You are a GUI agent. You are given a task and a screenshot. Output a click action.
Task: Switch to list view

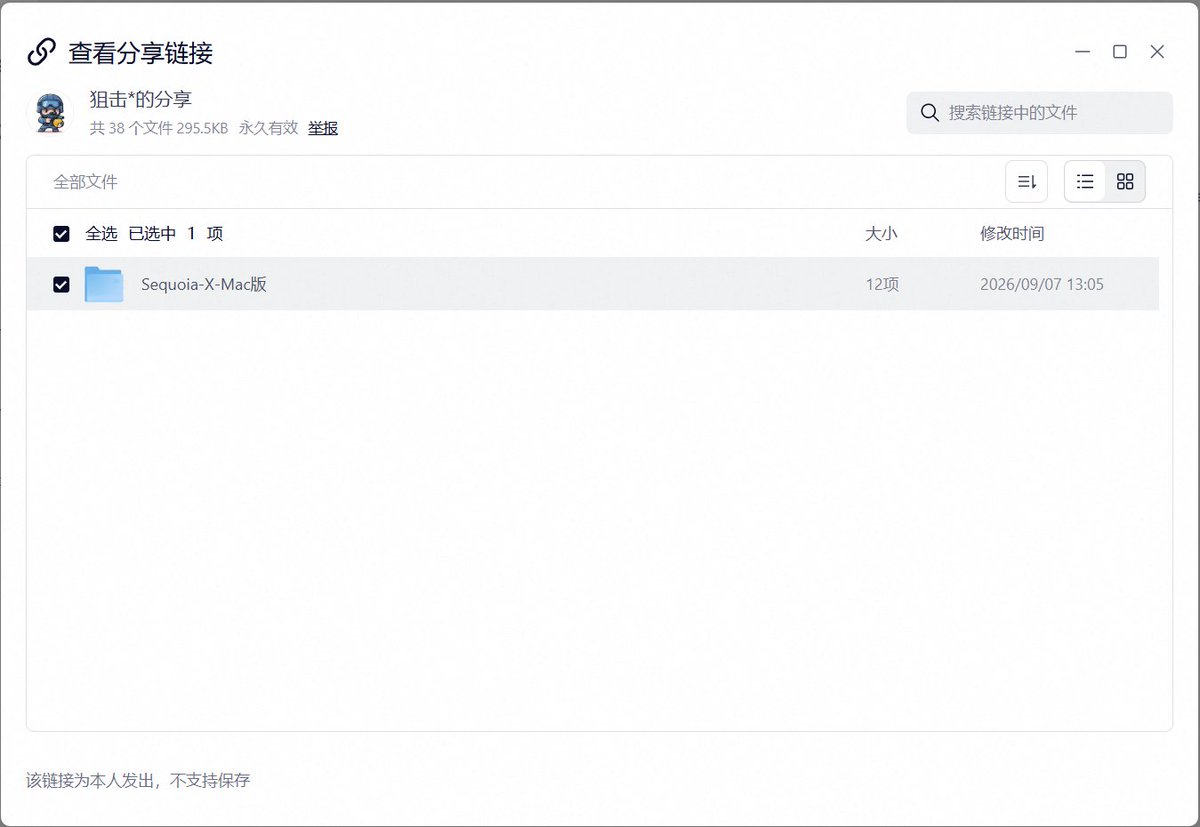pos(1085,182)
